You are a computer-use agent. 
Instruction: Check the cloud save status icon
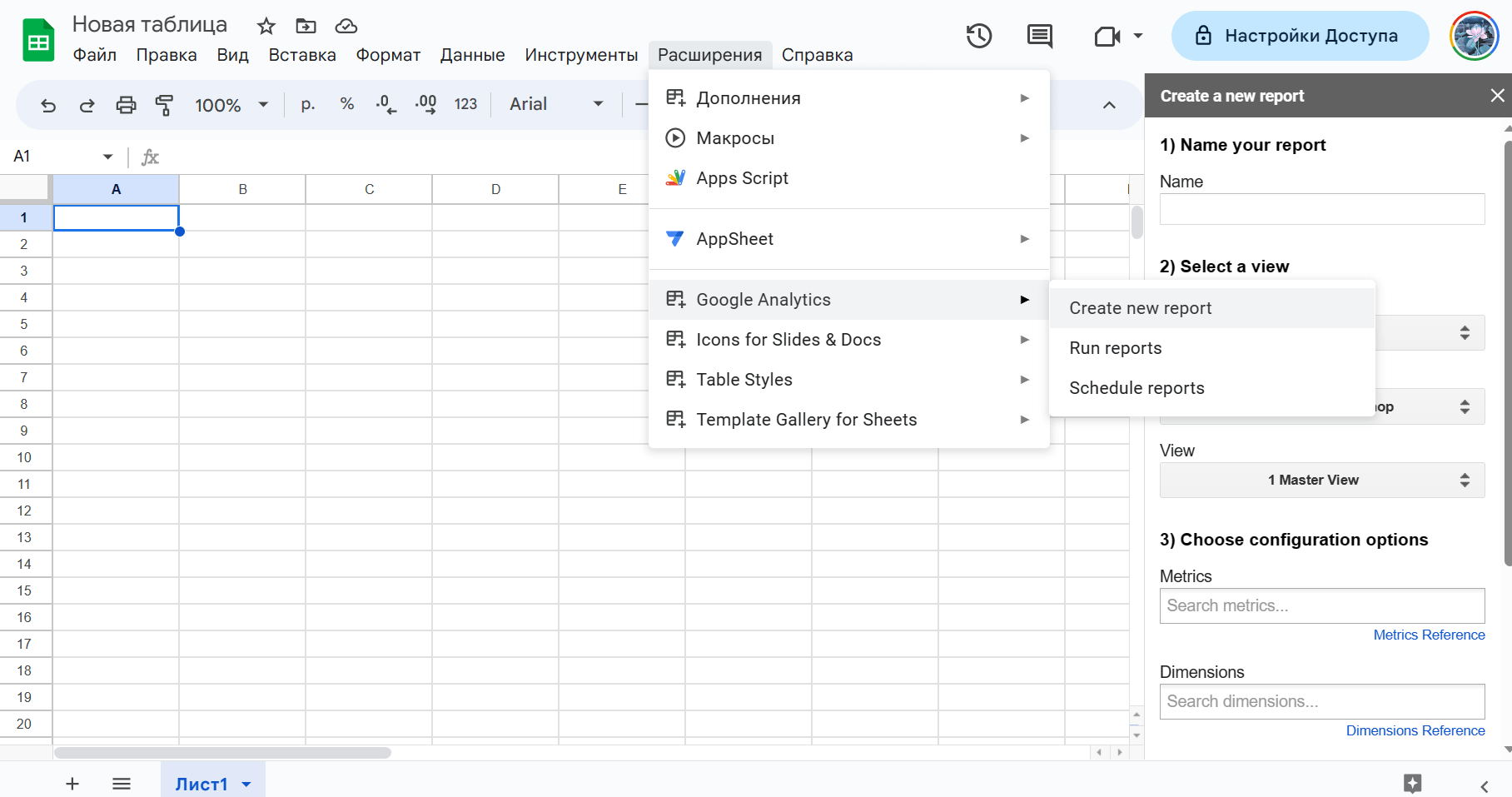click(x=346, y=26)
